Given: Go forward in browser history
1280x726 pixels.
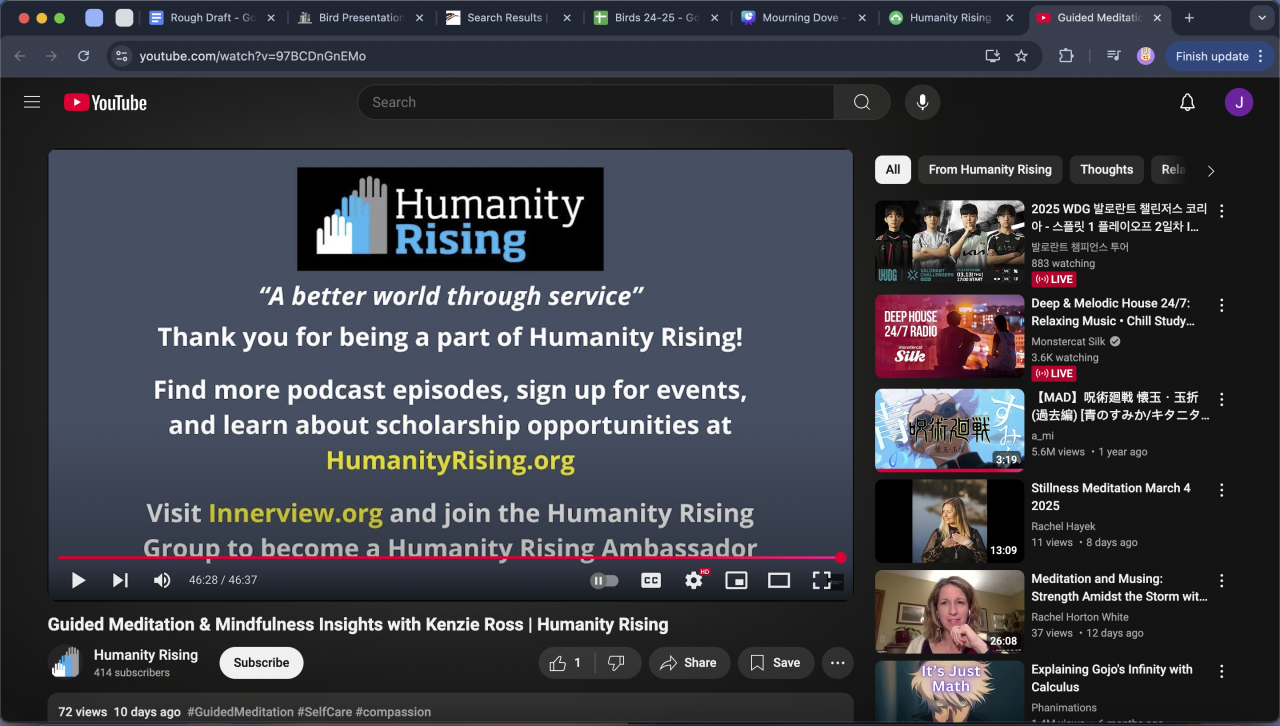Looking at the screenshot, I should (x=52, y=56).
